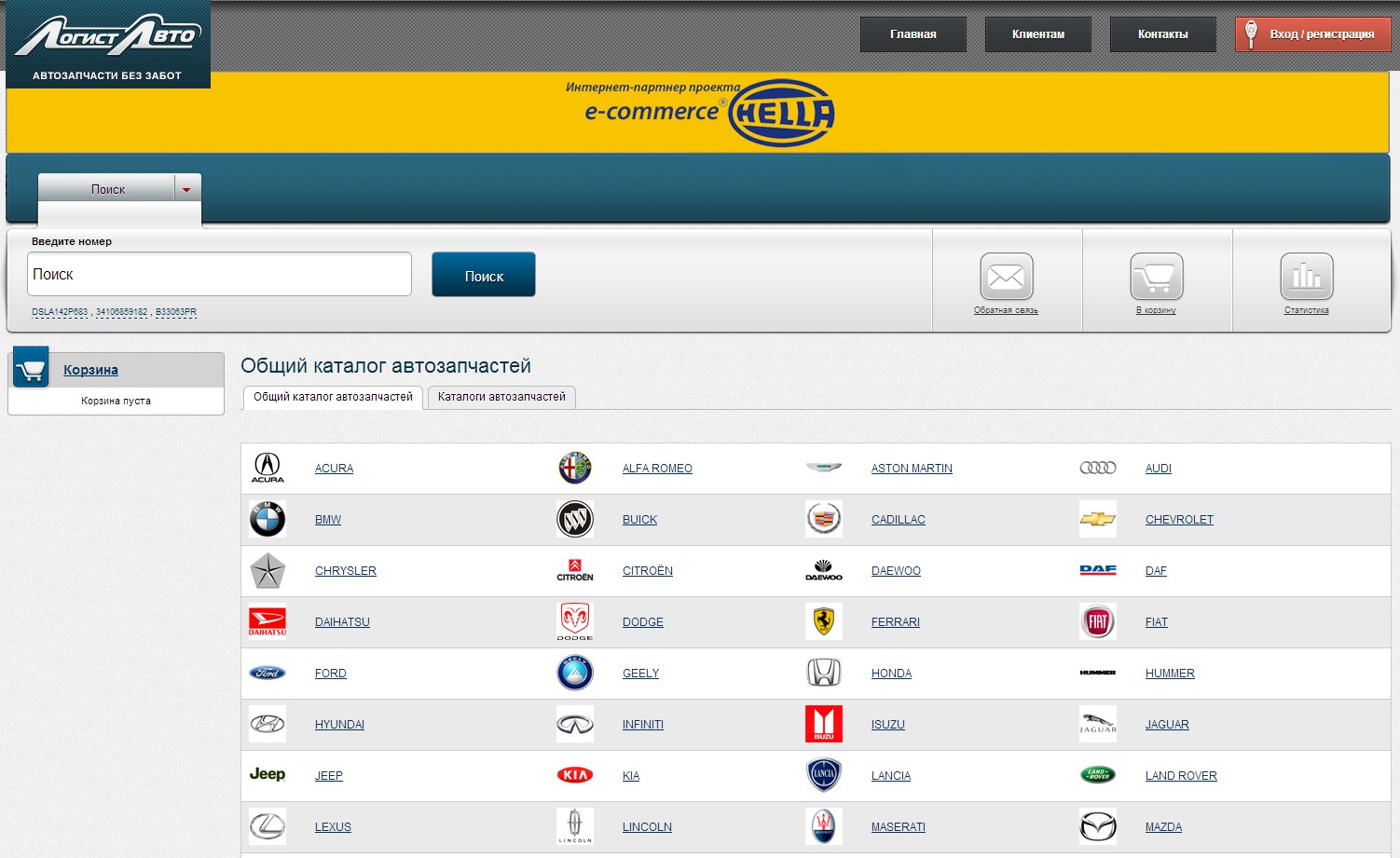The width and height of the screenshot is (1400, 858).
Task: Click the Dodge ram logo
Action: pos(575,621)
